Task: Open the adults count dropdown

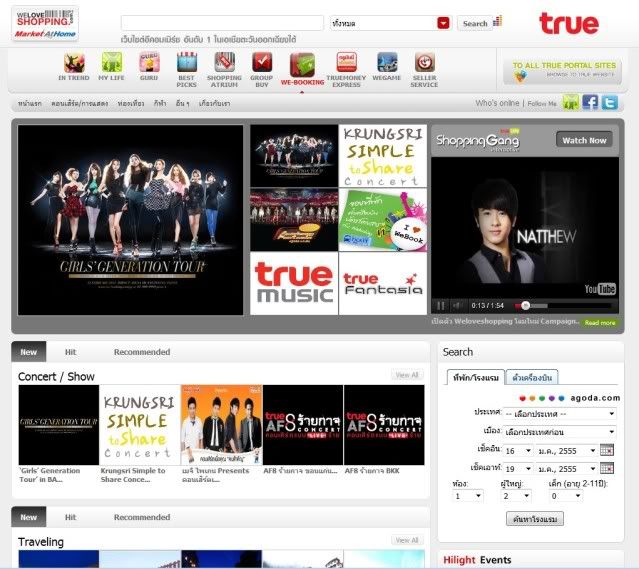Action: tap(516, 496)
